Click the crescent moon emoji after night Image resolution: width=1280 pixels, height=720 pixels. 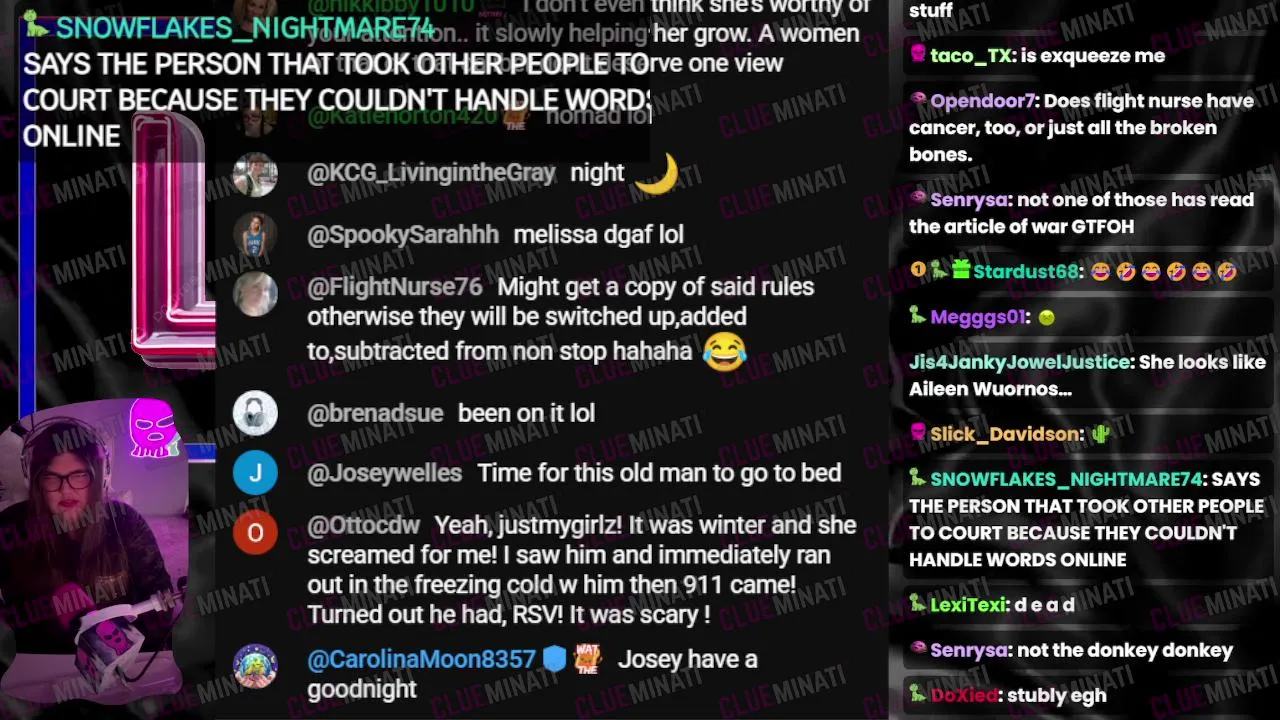(656, 174)
